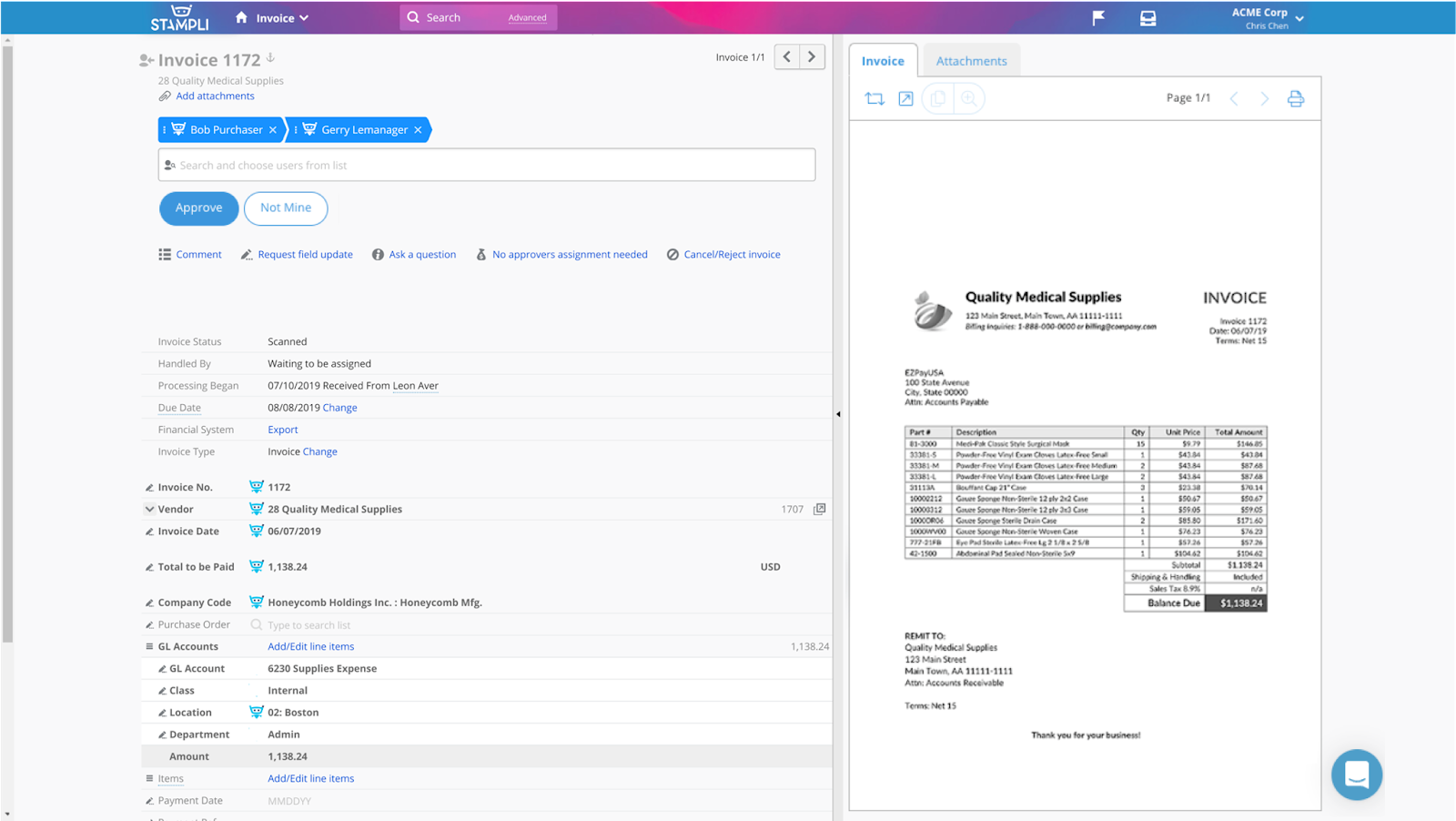1456x821 pixels.
Task: Click Add/Edit line items for GL Accounts
Action: pos(310,646)
